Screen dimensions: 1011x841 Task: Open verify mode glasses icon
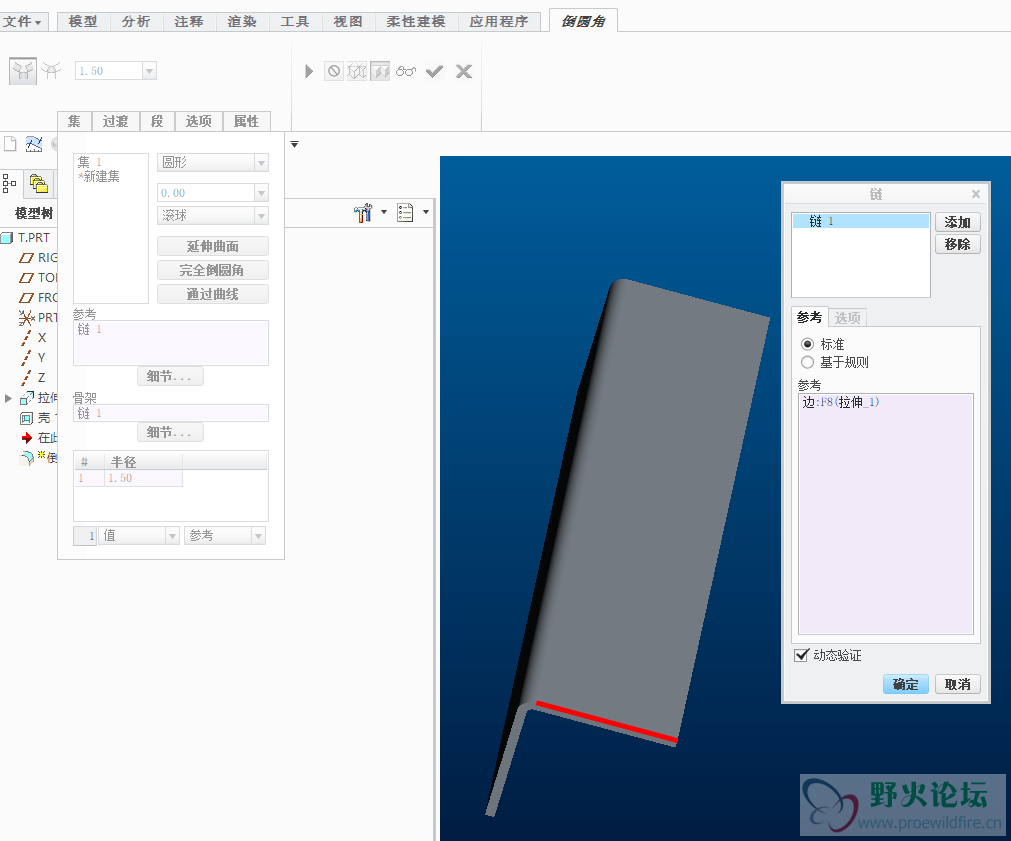(x=406, y=71)
